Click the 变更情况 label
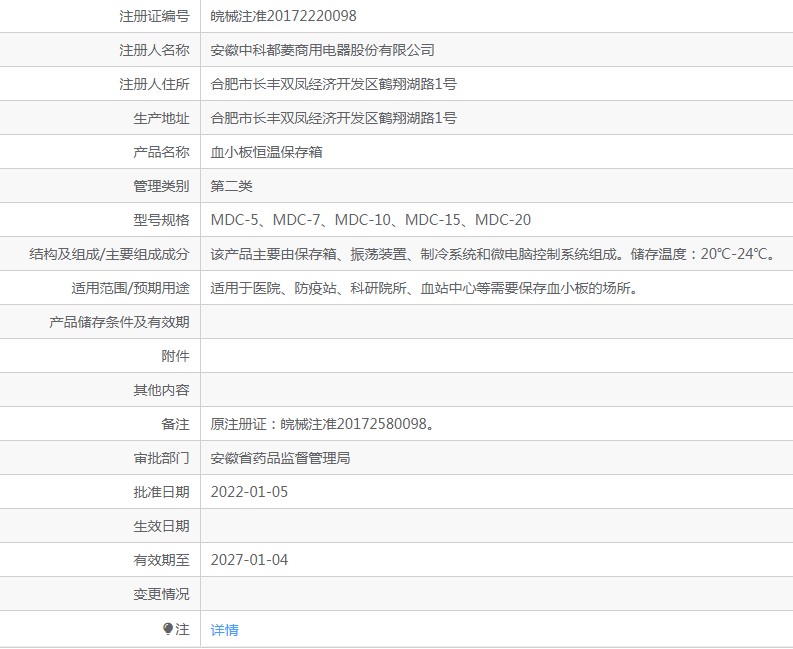 161,594
